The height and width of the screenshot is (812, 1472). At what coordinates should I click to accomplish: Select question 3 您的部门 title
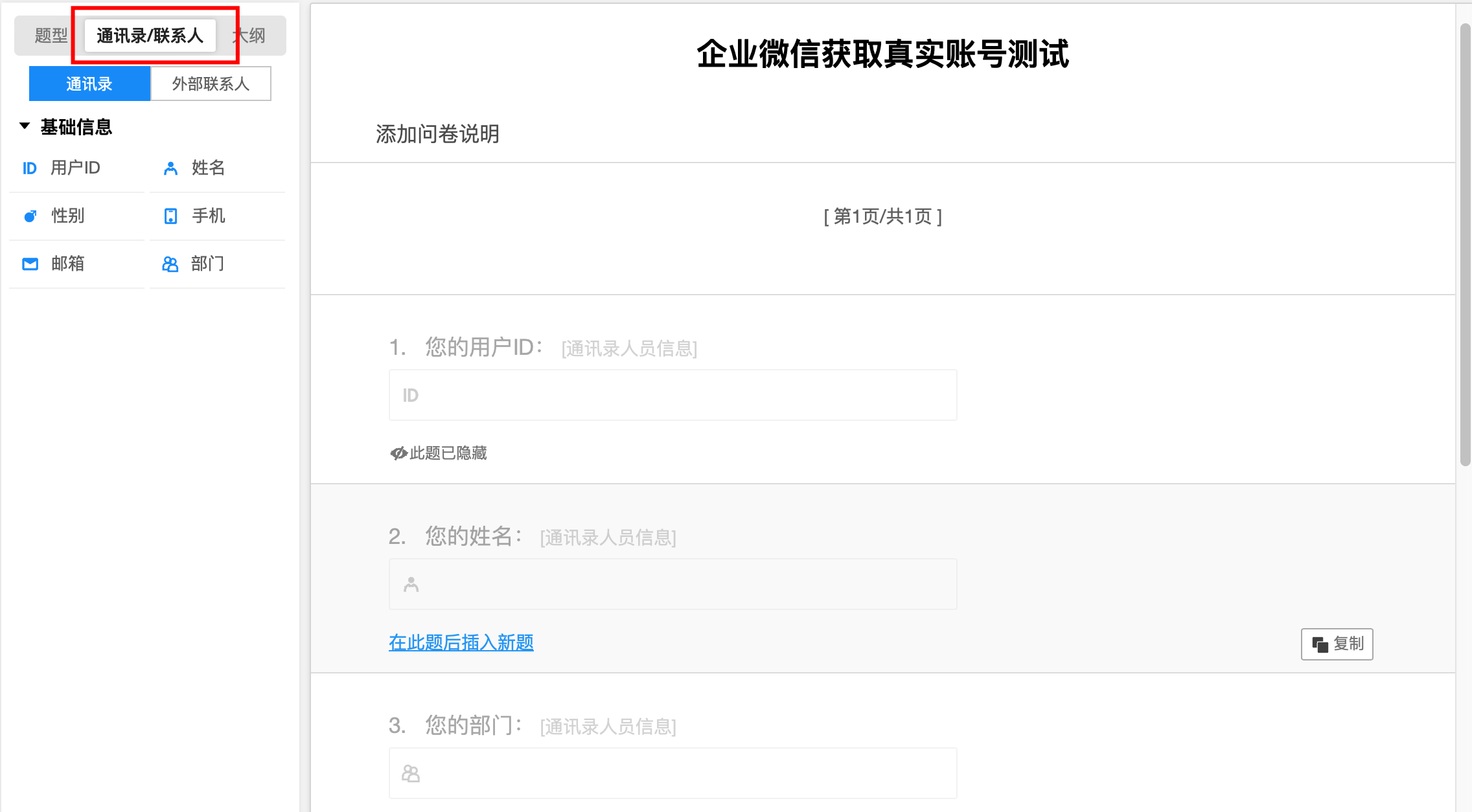point(473,725)
